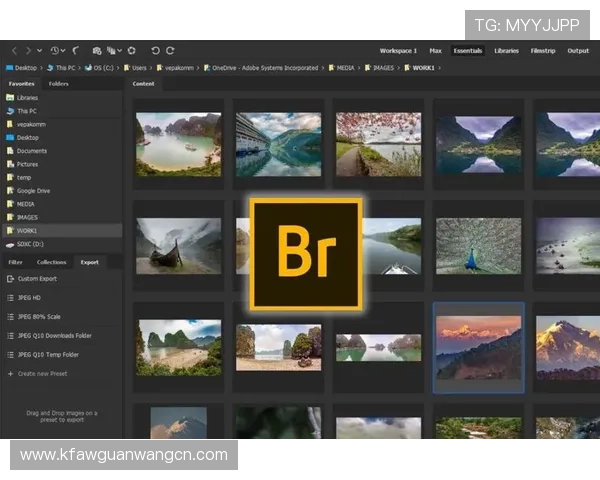The image size is (600, 480).
Task: Switch to the Filmstrip workspace
Action: pos(543,50)
